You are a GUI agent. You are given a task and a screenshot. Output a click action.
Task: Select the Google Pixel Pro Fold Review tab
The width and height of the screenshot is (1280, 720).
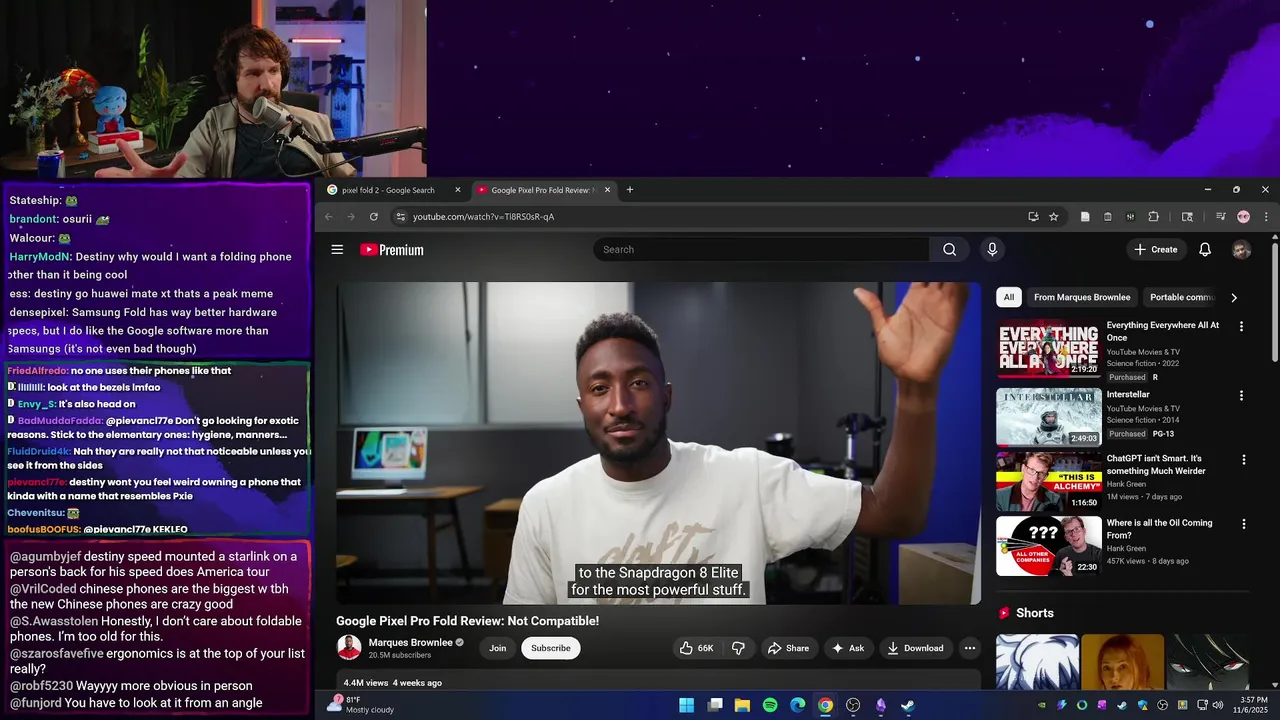(544, 190)
